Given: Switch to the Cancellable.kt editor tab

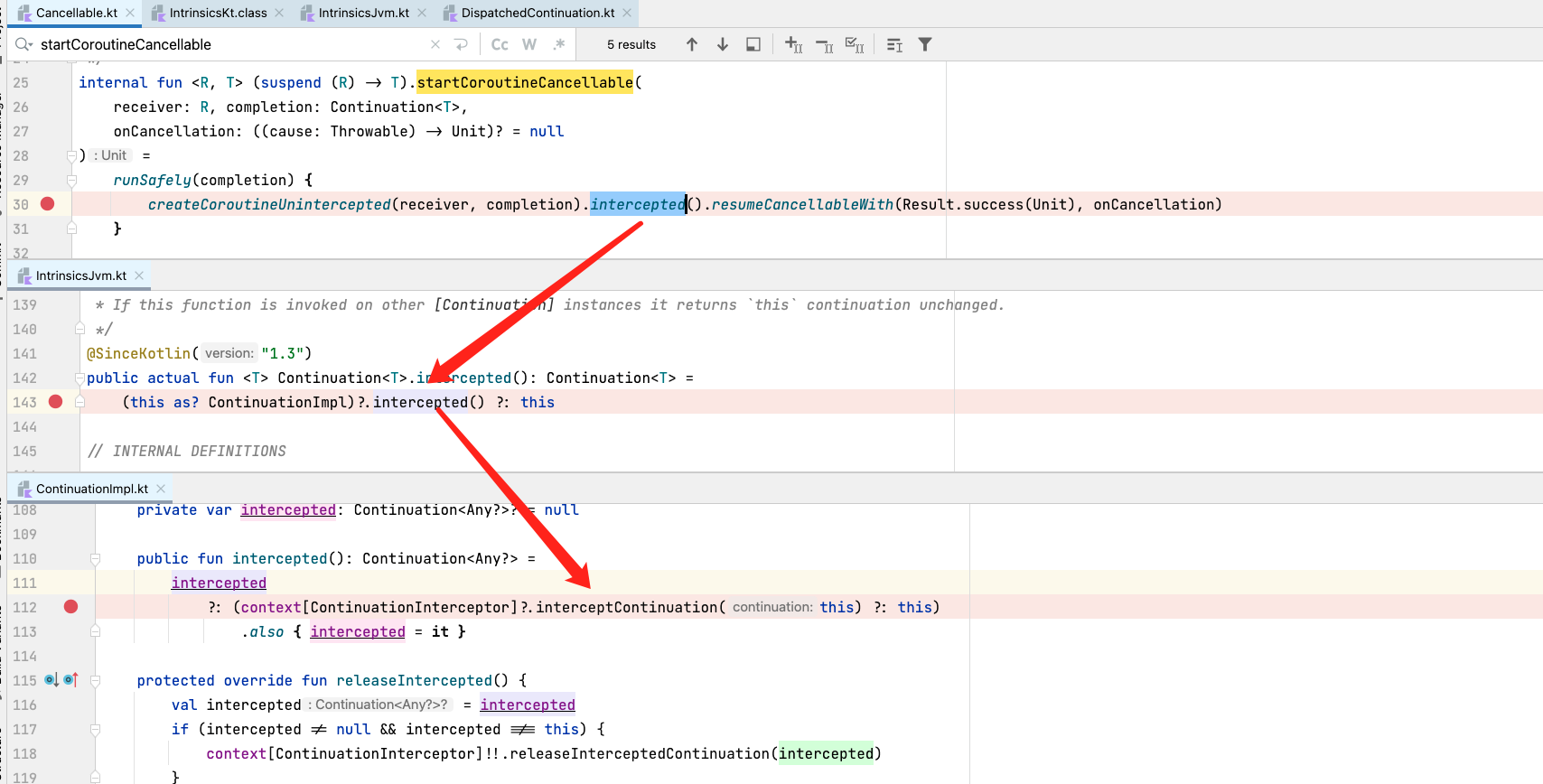Looking at the screenshot, I should pyautogui.click(x=76, y=13).
